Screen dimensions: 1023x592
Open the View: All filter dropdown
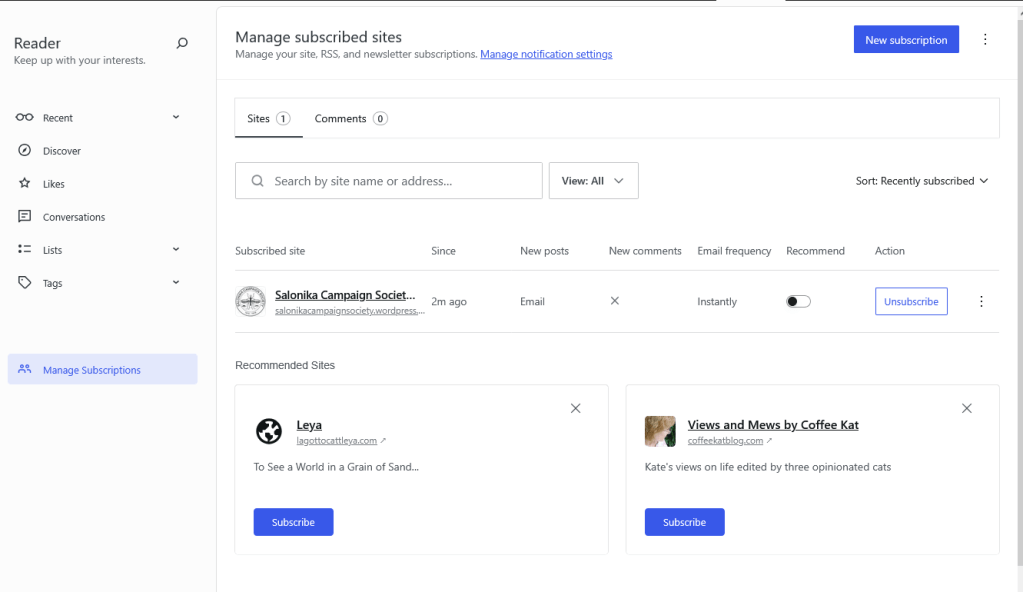tap(593, 181)
